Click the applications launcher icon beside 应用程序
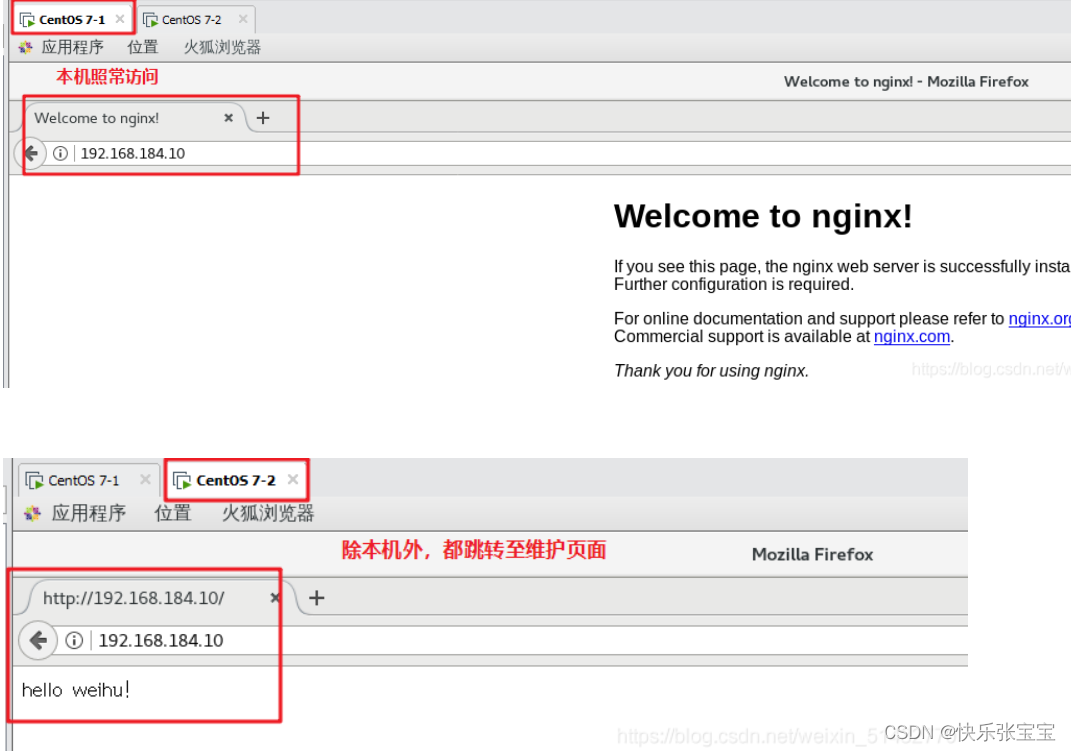Viewport: 1071px width, 751px height. pos(25,46)
